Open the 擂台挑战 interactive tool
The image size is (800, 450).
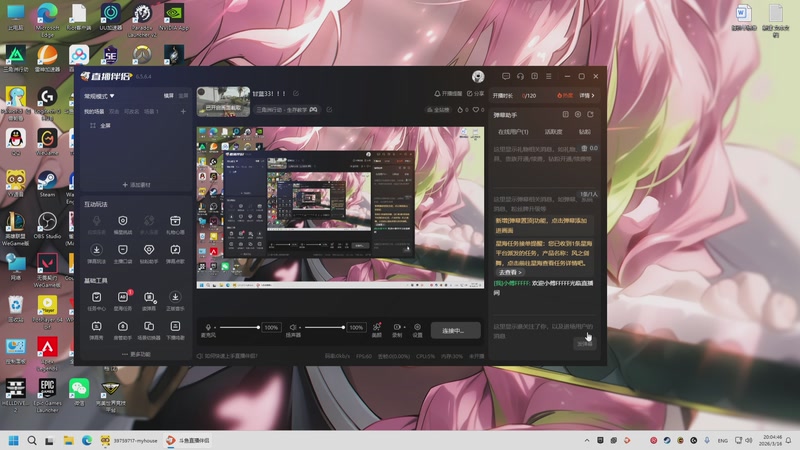coord(122,224)
